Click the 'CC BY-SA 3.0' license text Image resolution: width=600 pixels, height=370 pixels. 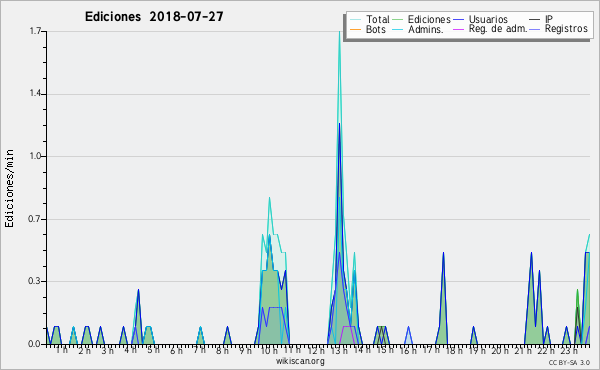pos(569,362)
